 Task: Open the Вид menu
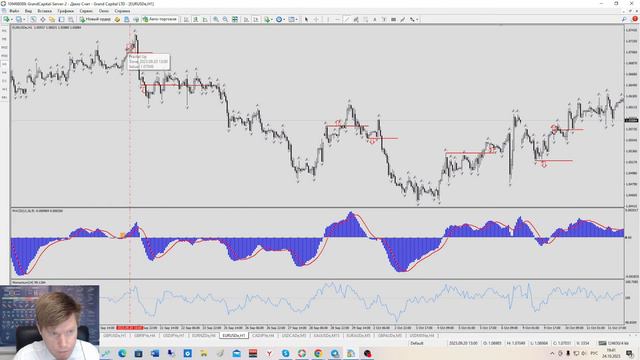(x=28, y=11)
